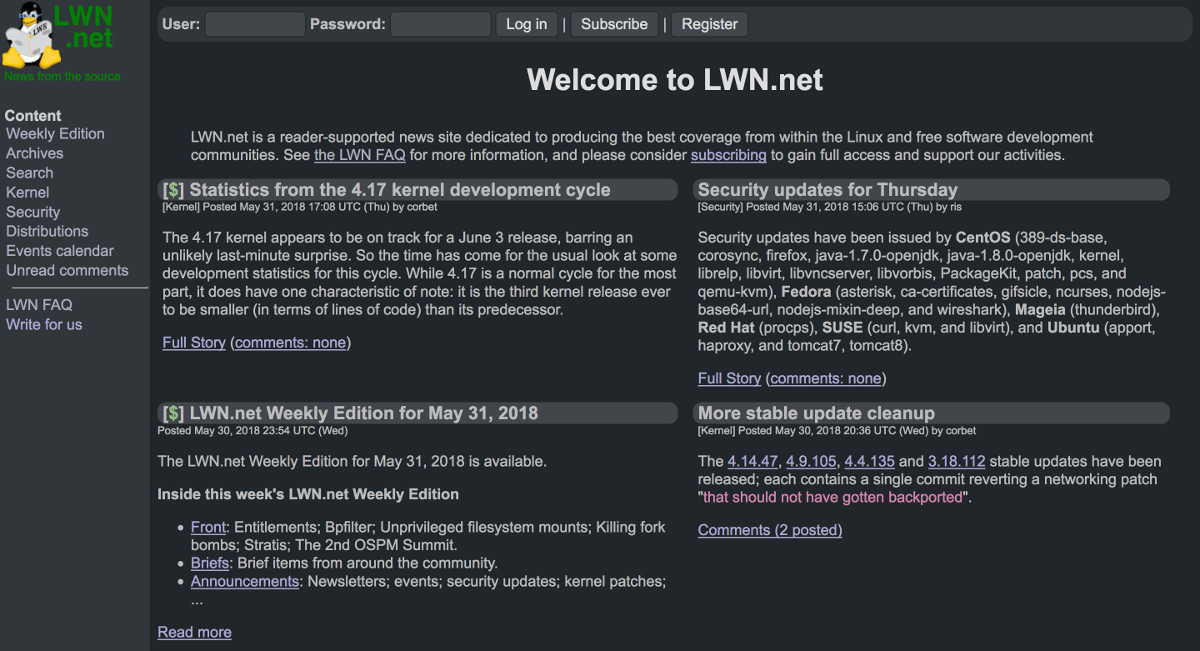Open 'comments: none' under kernel statistics article

(290, 342)
